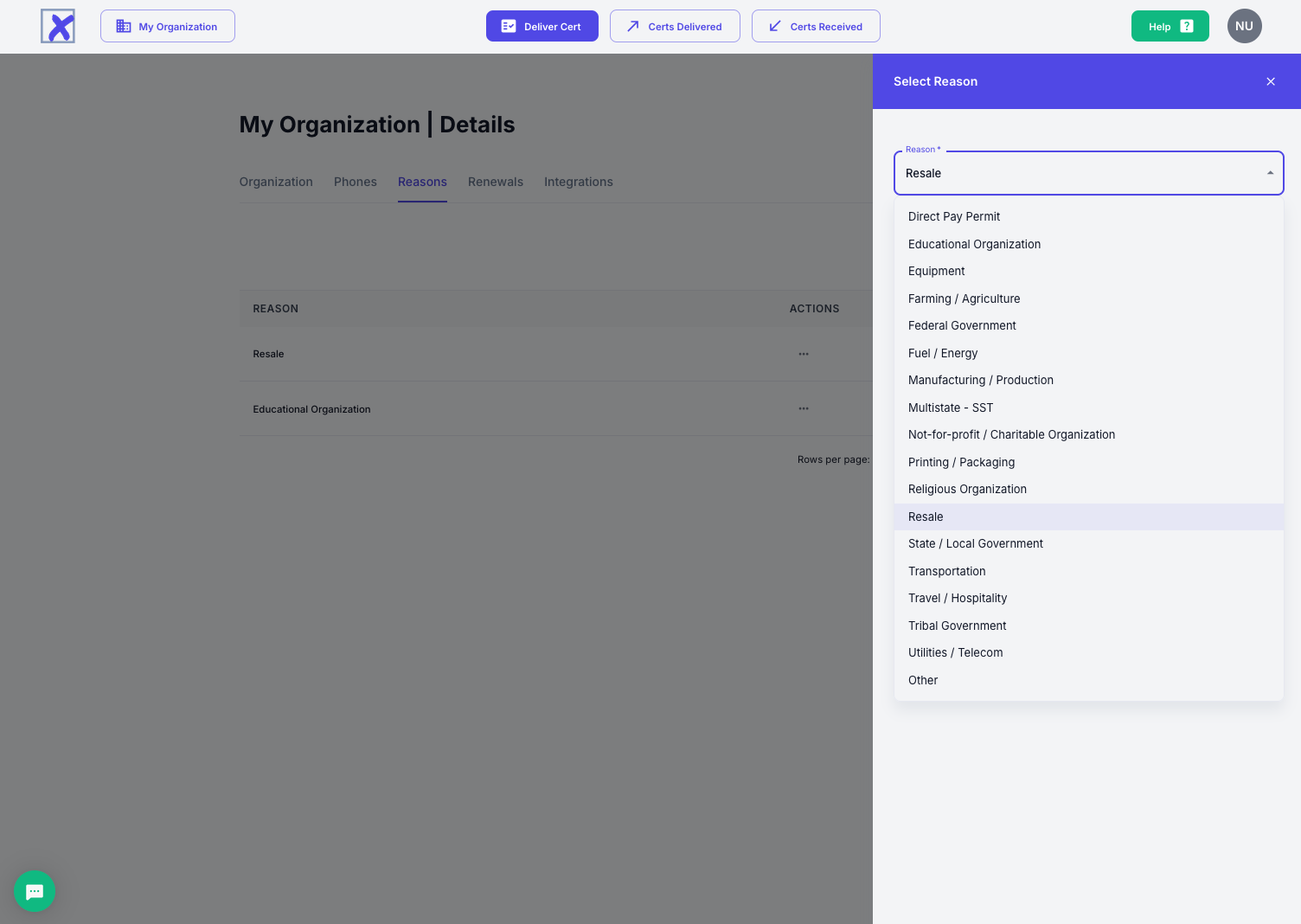Pick Multistate - SST reason
Screen dimensions: 1301x924
click(951, 407)
